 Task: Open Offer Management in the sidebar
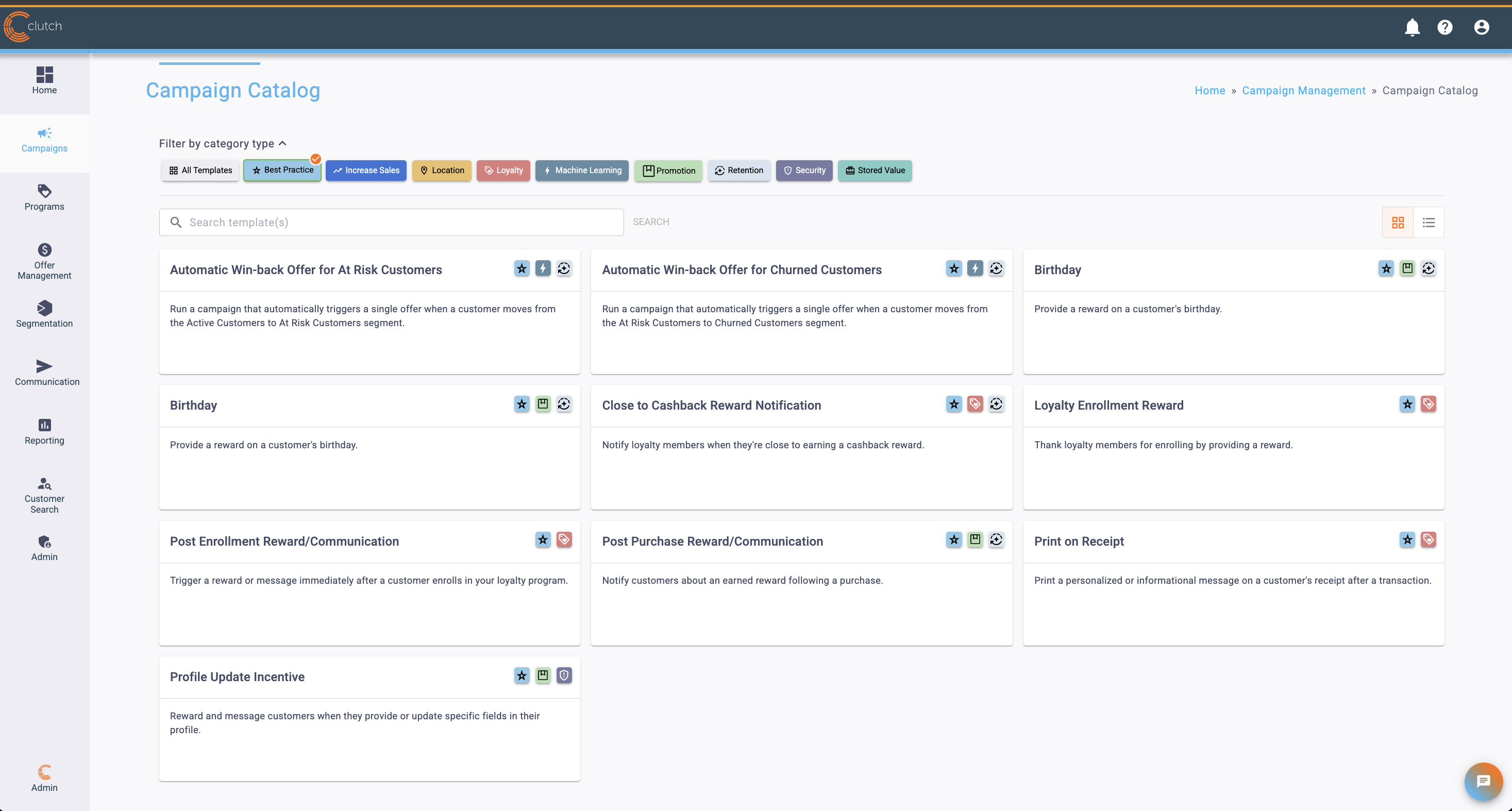click(x=45, y=261)
